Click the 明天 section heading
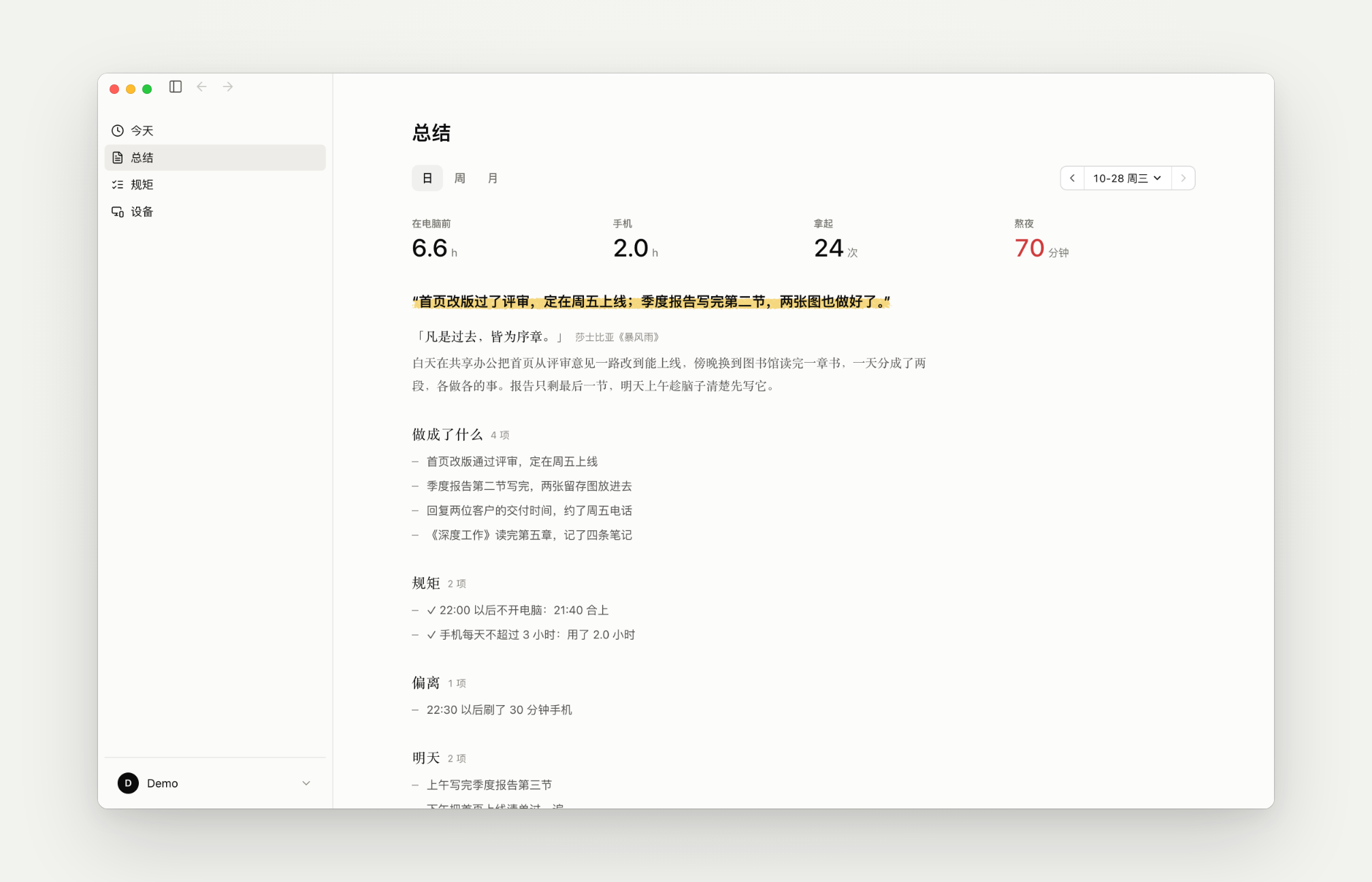 click(426, 757)
